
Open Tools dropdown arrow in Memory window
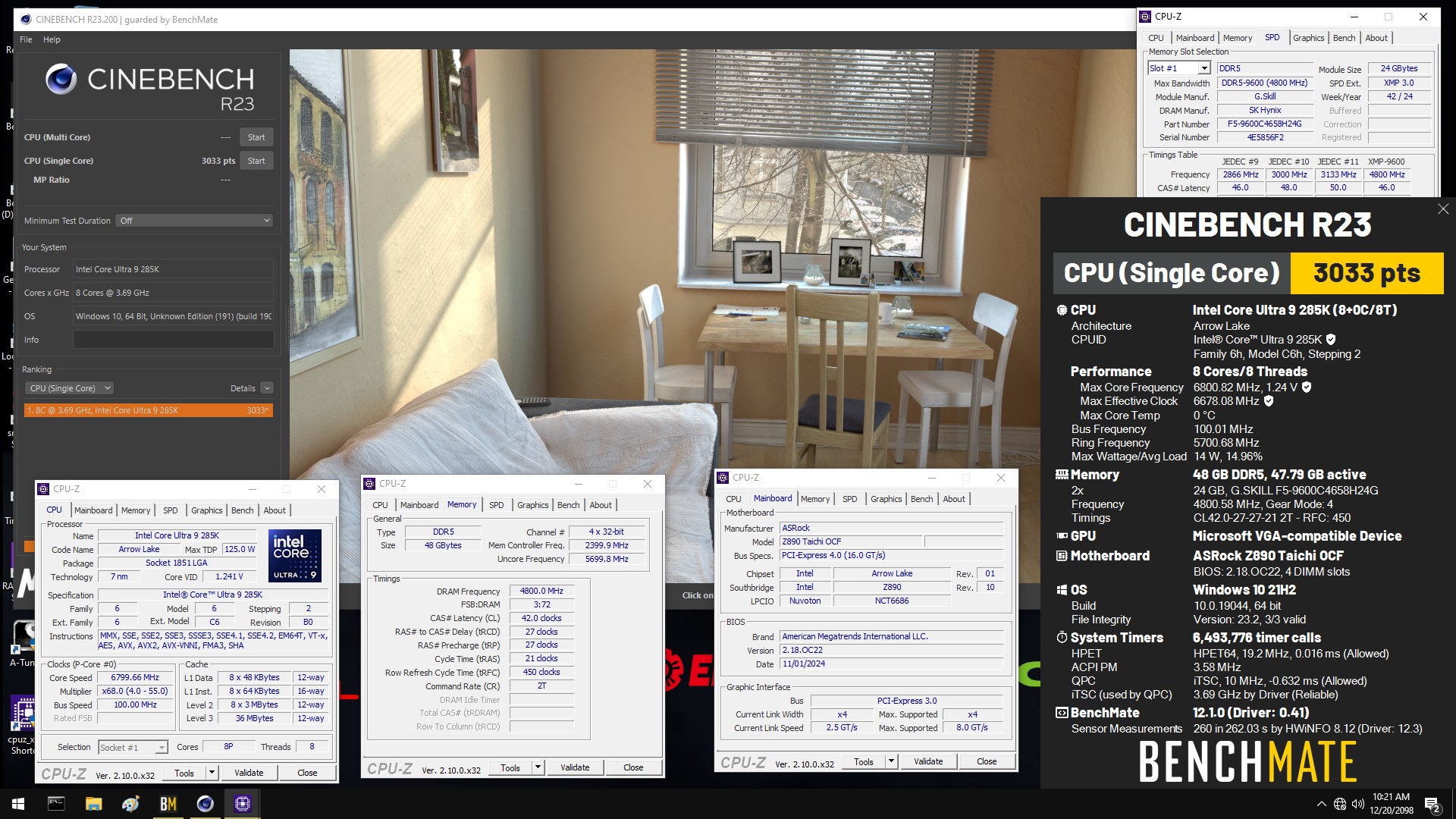(x=538, y=767)
